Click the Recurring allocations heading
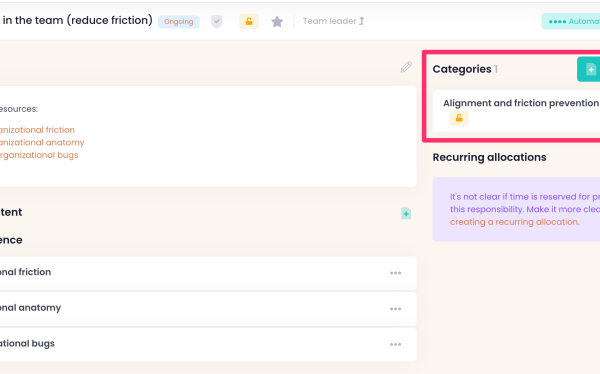The height and width of the screenshot is (374, 600). point(489,157)
